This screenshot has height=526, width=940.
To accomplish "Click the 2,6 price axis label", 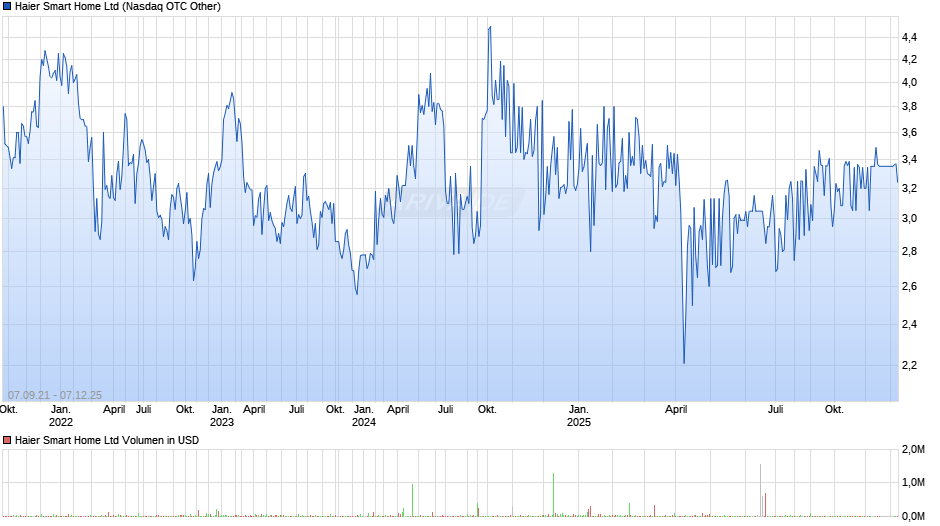I will pos(909,286).
